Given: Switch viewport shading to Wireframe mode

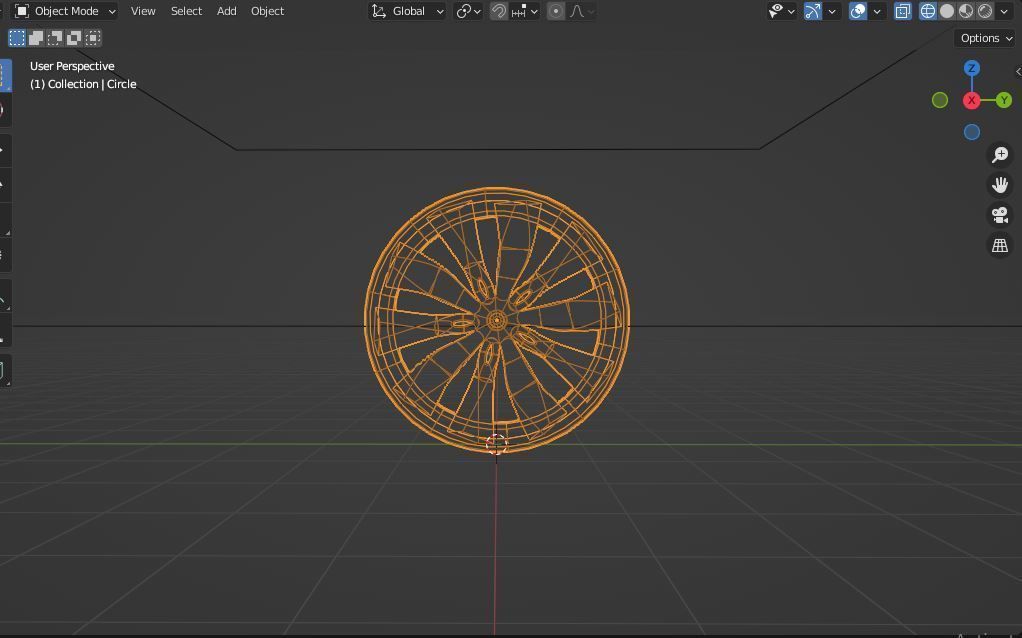Looking at the screenshot, I should coord(928,11).
